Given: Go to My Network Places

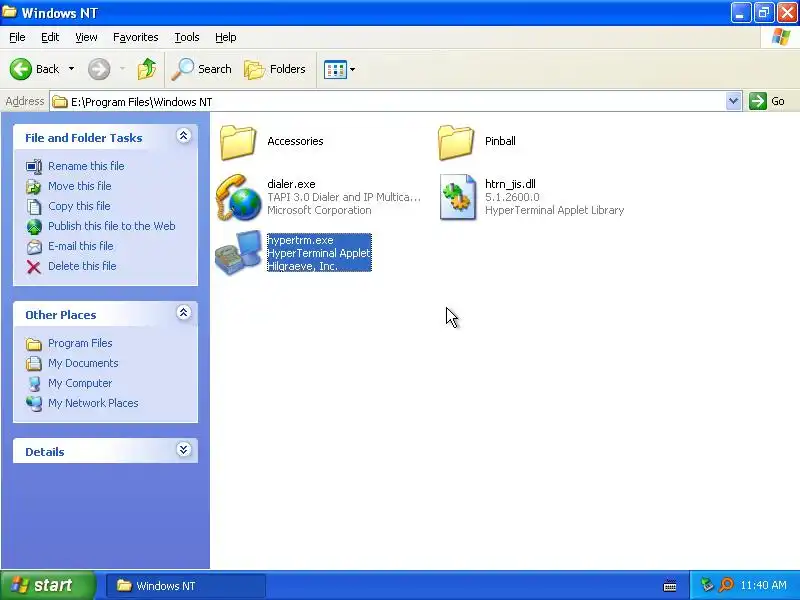Looking at the screenshot, I should [93, 403].
